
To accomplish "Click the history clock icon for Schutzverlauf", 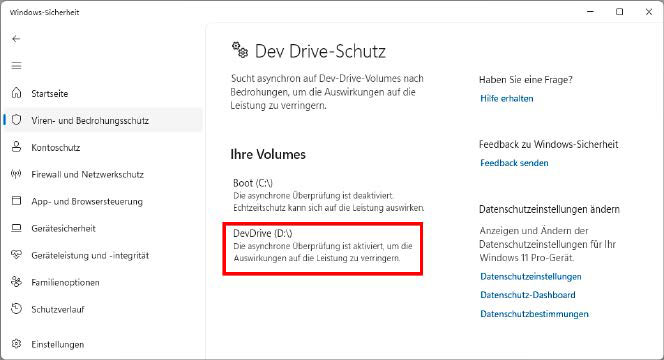I will click(16, 309).
